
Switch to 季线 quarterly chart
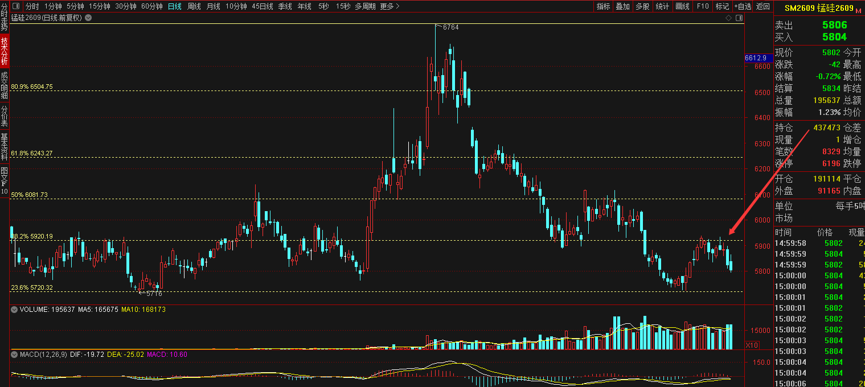(285, 7)
